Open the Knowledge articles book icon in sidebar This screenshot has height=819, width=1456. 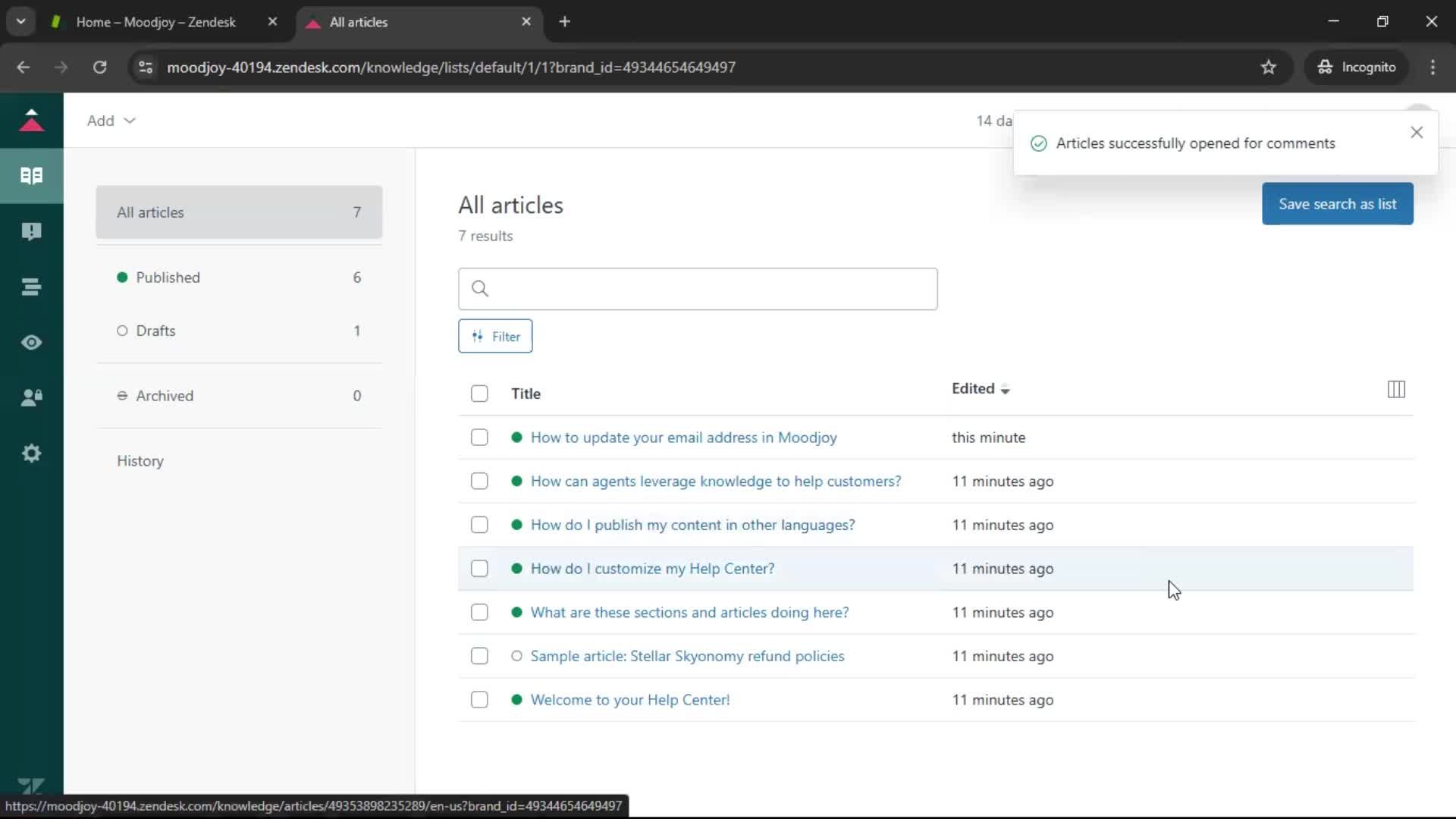[31, 176]
